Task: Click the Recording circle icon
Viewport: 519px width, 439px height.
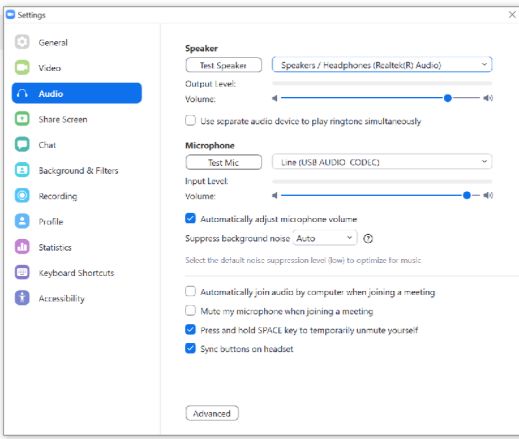Action: 22,195
